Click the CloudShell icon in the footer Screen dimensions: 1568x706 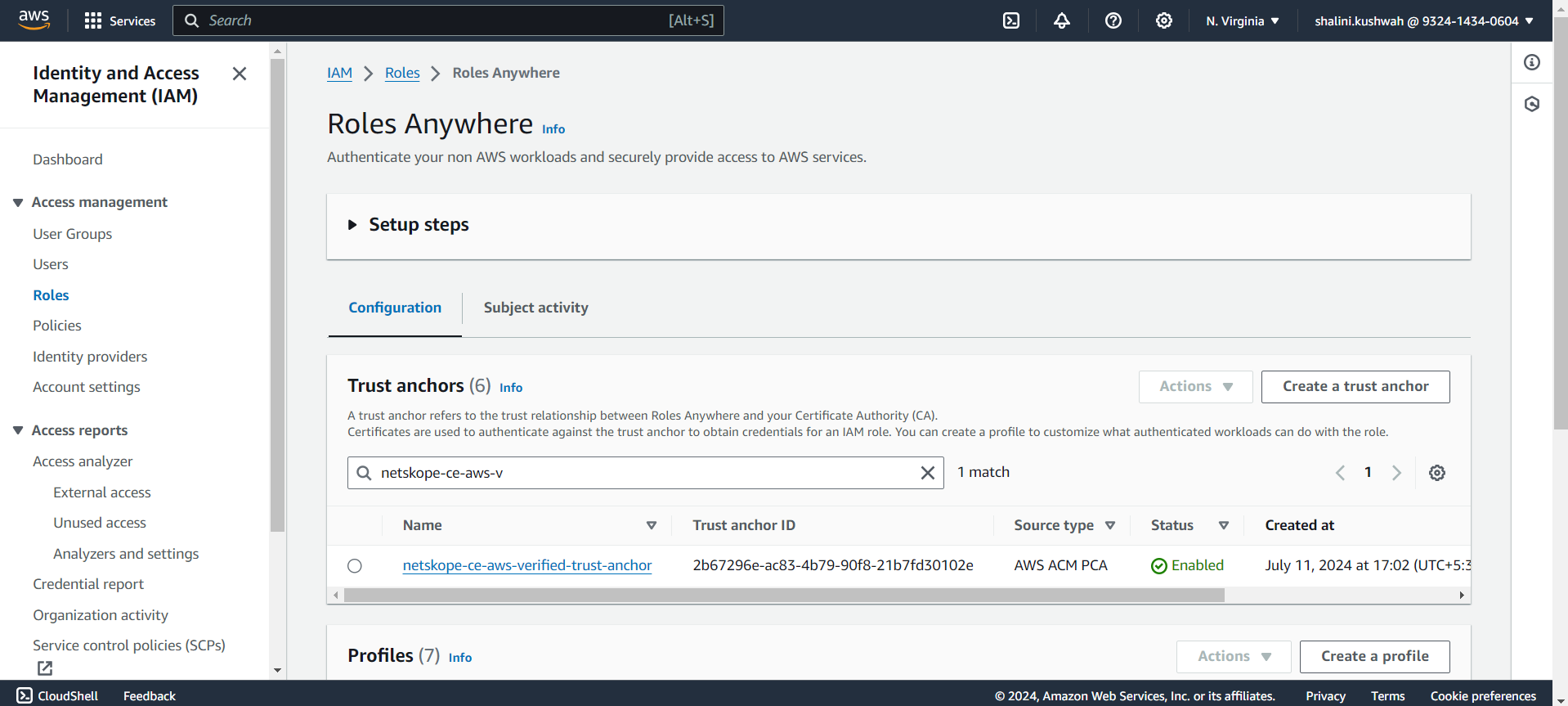25,695
